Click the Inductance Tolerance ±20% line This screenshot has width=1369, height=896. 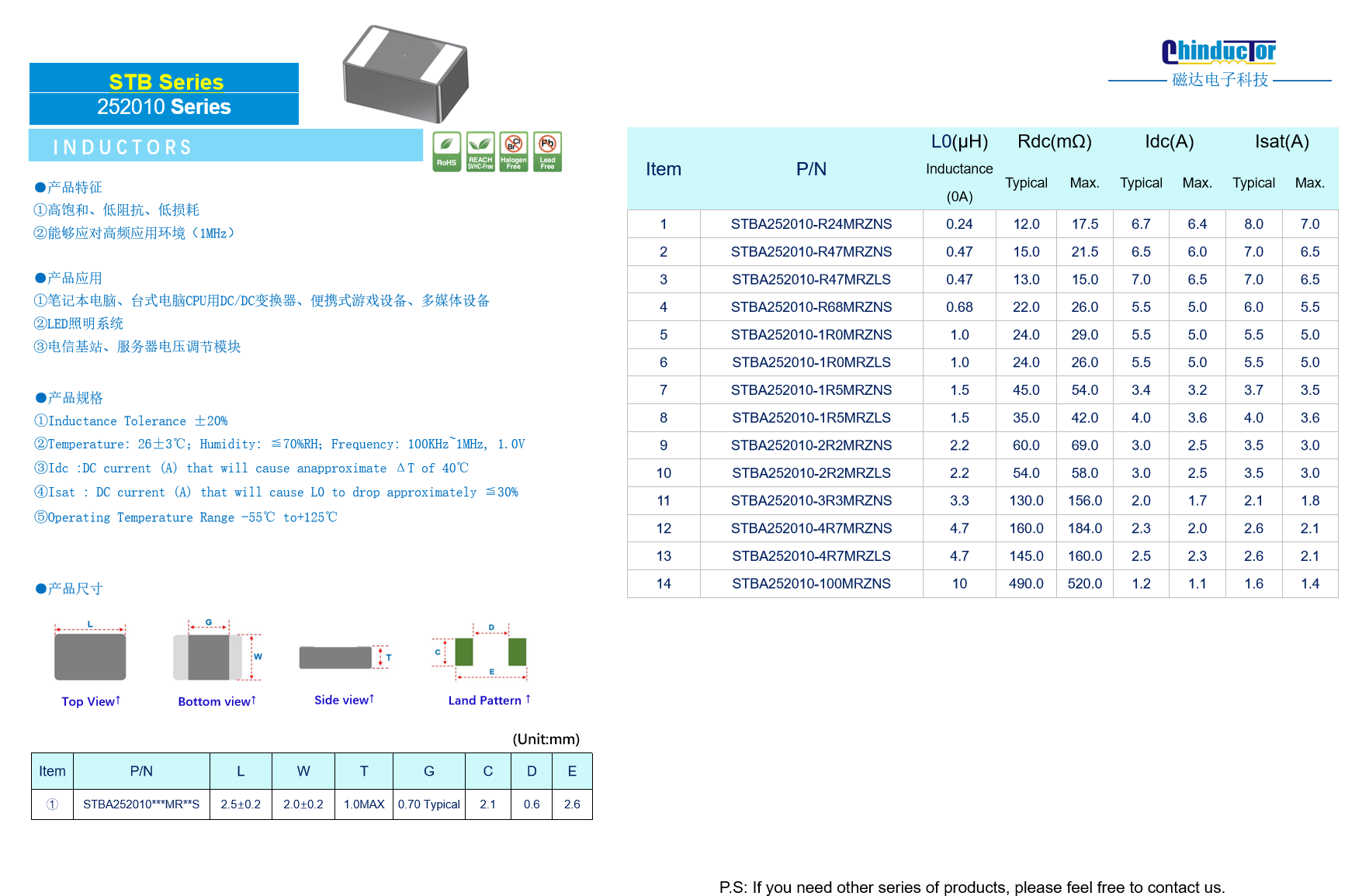130,421
